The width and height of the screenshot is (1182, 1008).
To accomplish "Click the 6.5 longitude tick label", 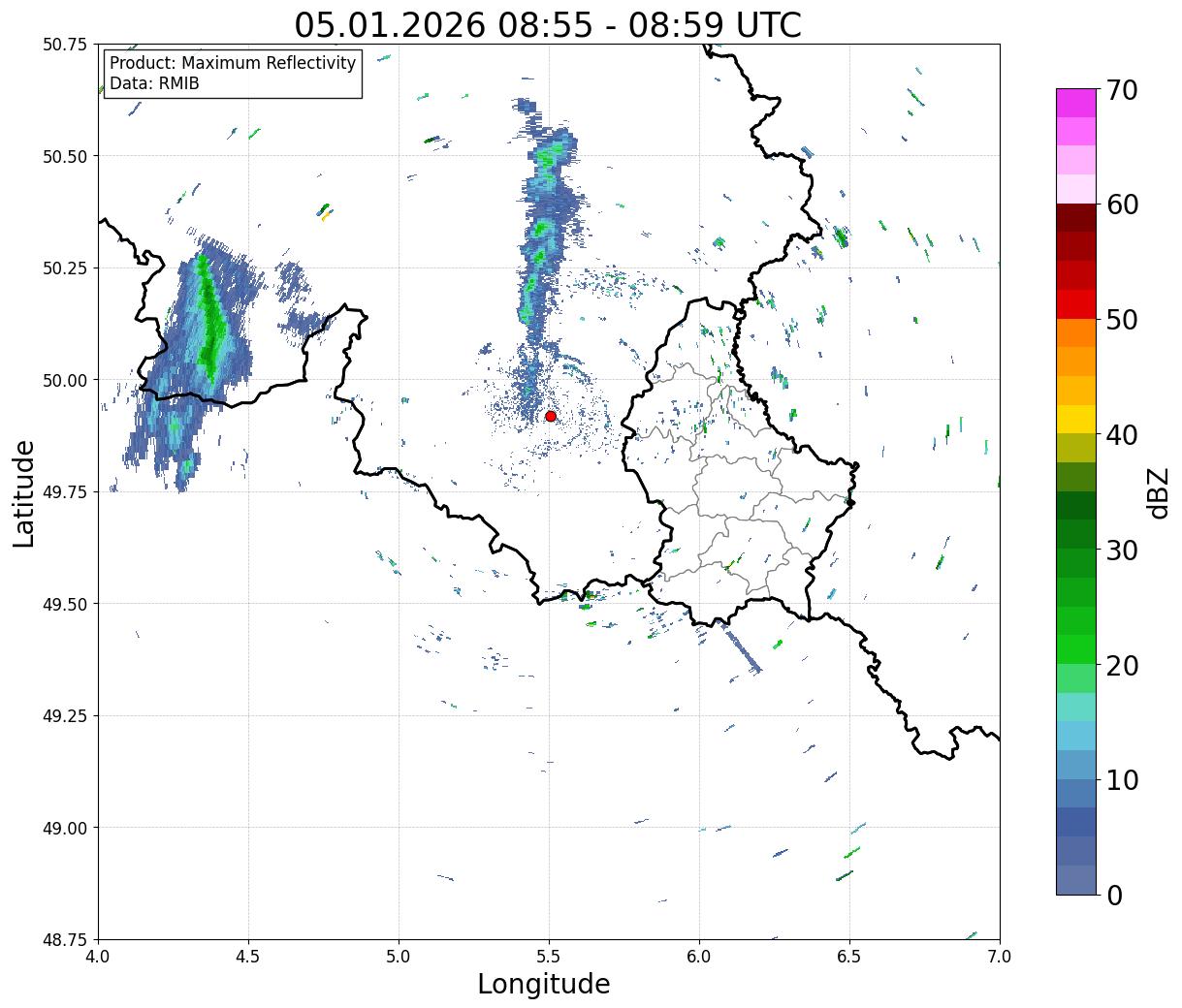I will pos(849,957).
